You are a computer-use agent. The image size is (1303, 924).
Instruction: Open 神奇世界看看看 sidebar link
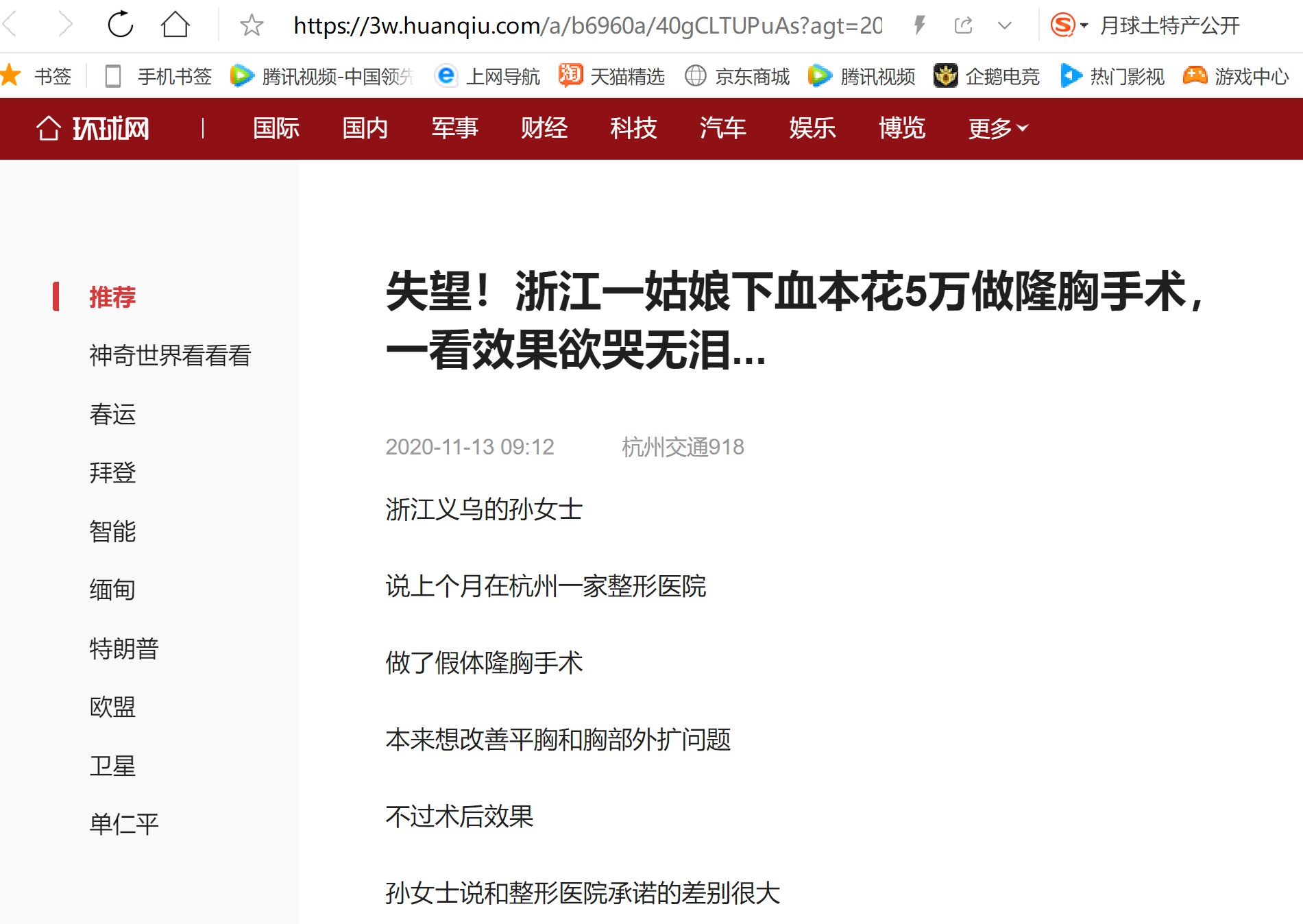tap(170, 355)
